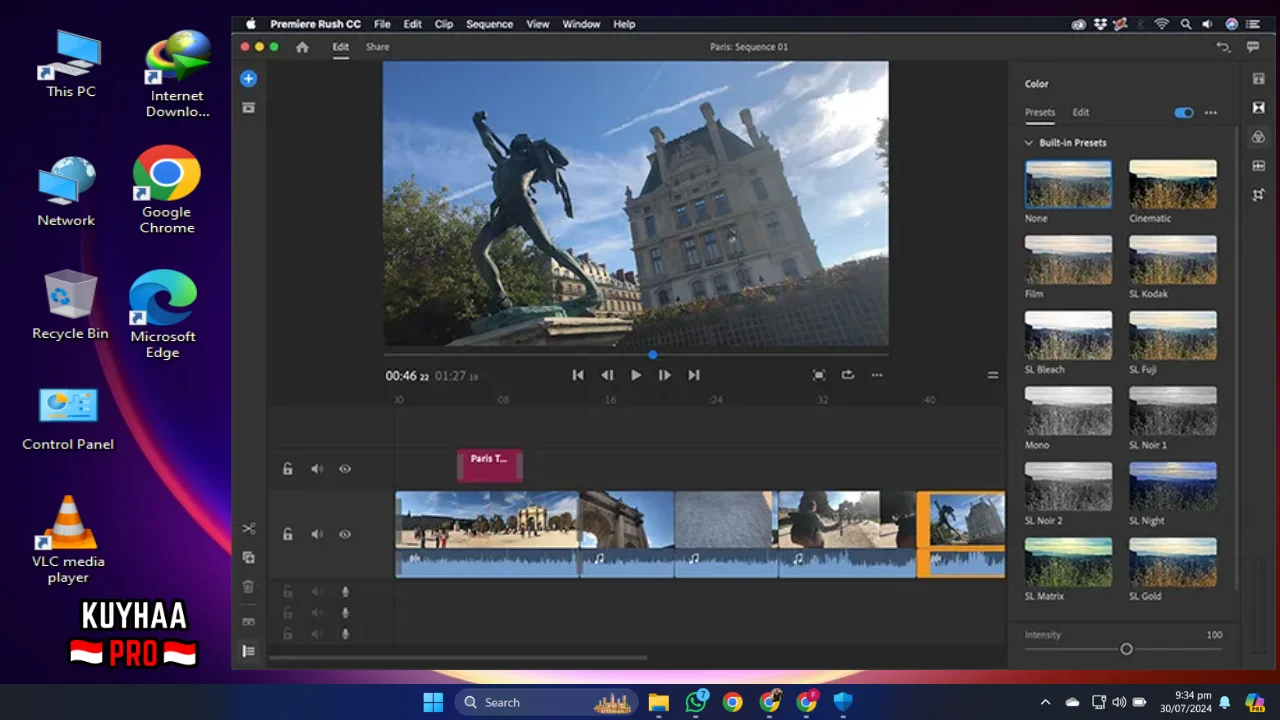Select the Presets tab
This screenshot has width=1280, height=720.
click(x=1040, y=113)
